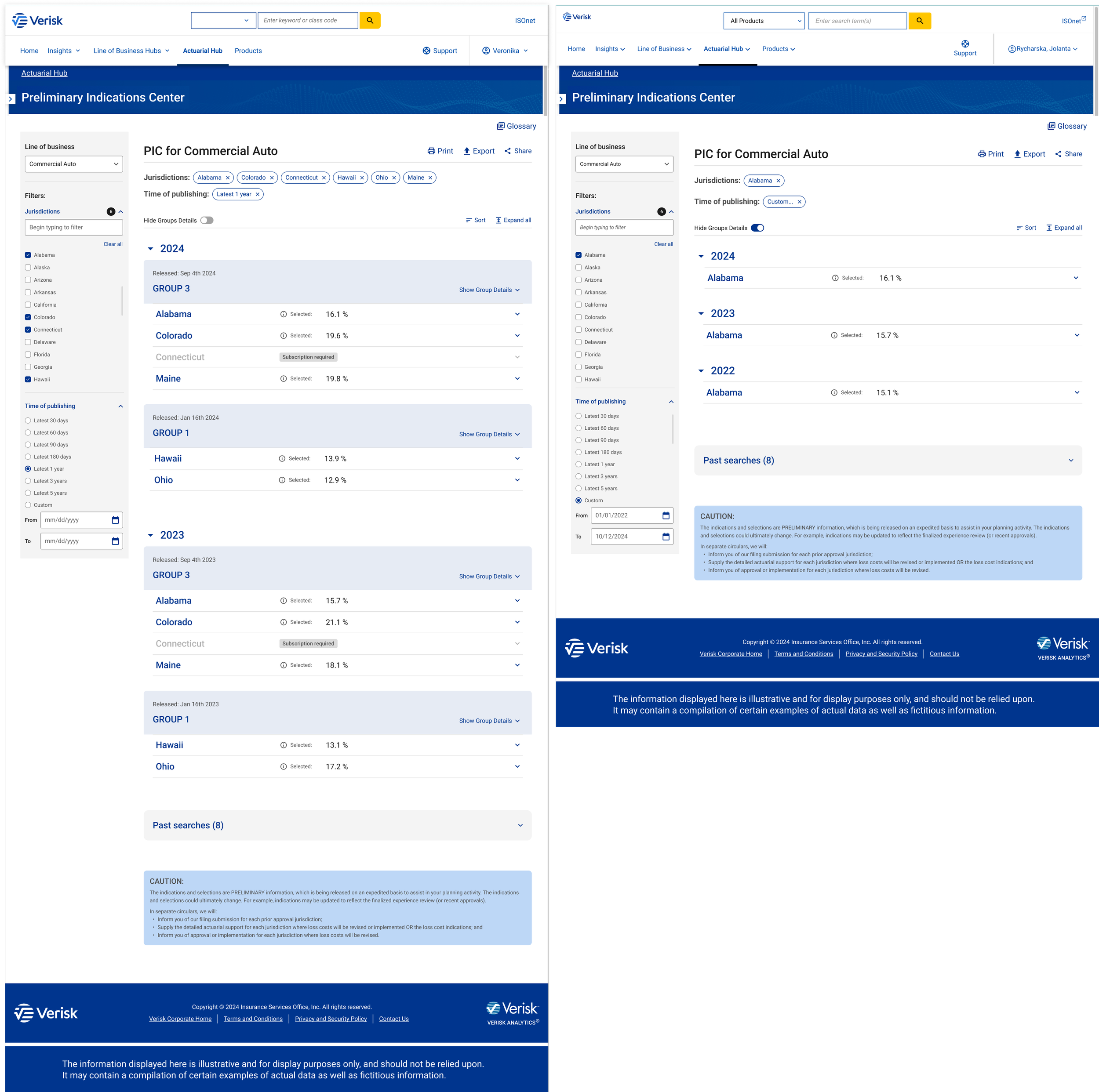Open the Insights menu in right navigation
Screen dimensions: 1099x1092
(610, 49)
